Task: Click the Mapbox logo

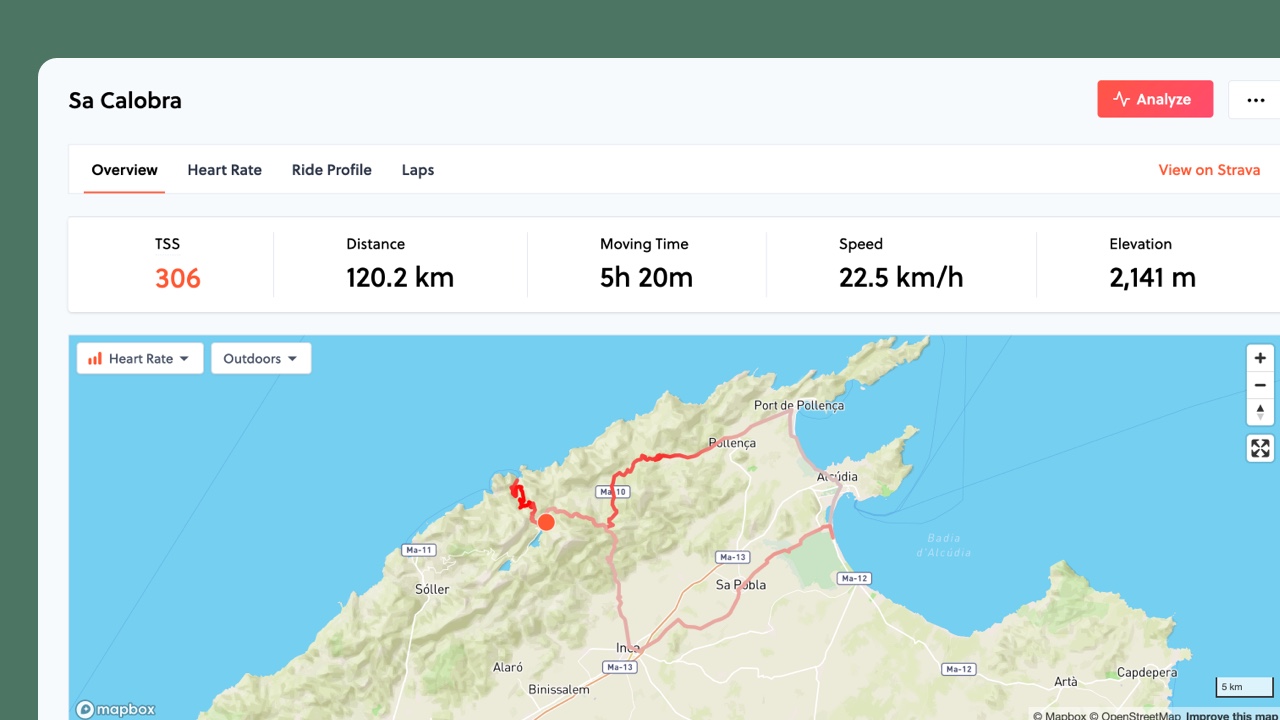Action: [x=115, y=709]
